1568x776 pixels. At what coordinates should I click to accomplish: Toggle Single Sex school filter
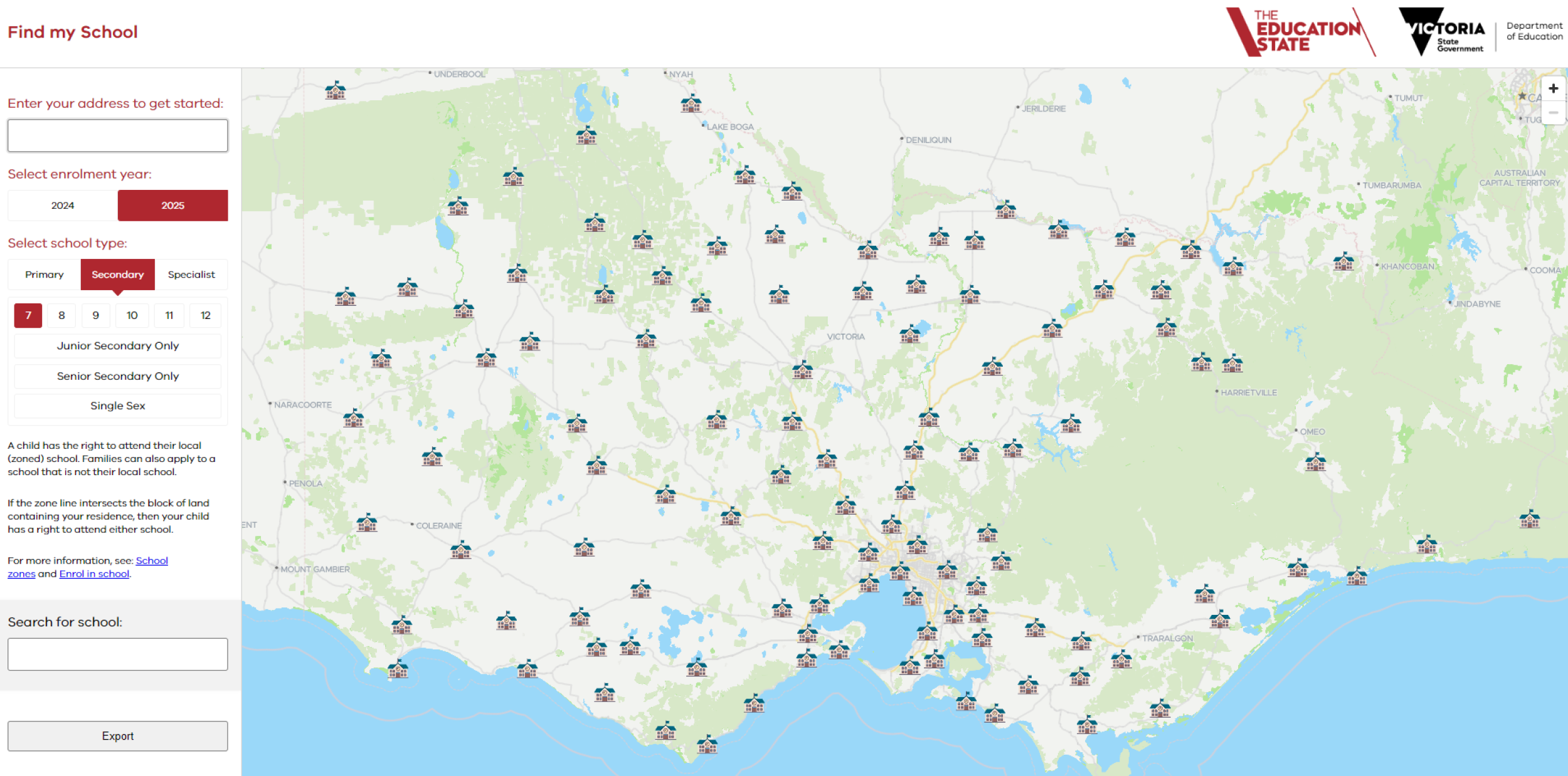point(118,406)
